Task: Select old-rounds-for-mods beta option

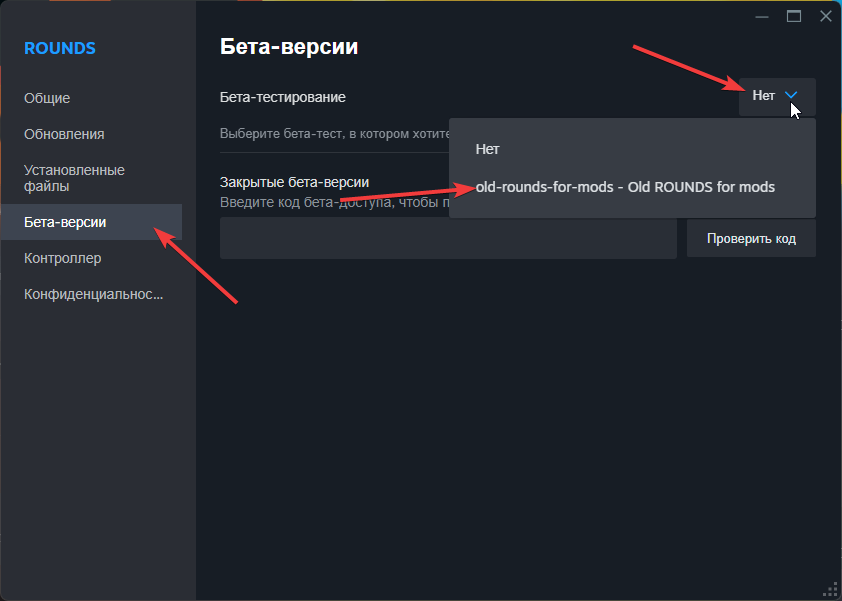Action: (x=632, y=187)
